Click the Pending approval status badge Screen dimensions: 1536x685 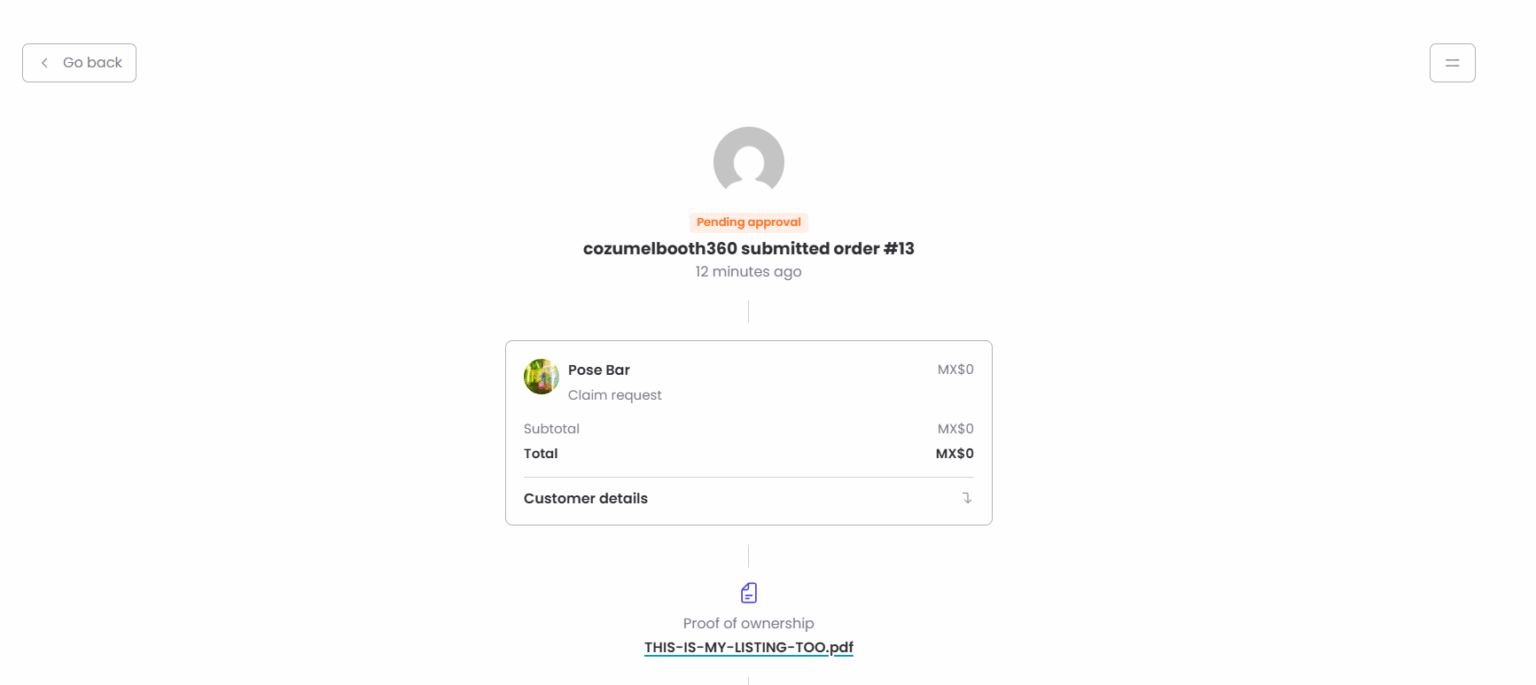coord(748,222)
